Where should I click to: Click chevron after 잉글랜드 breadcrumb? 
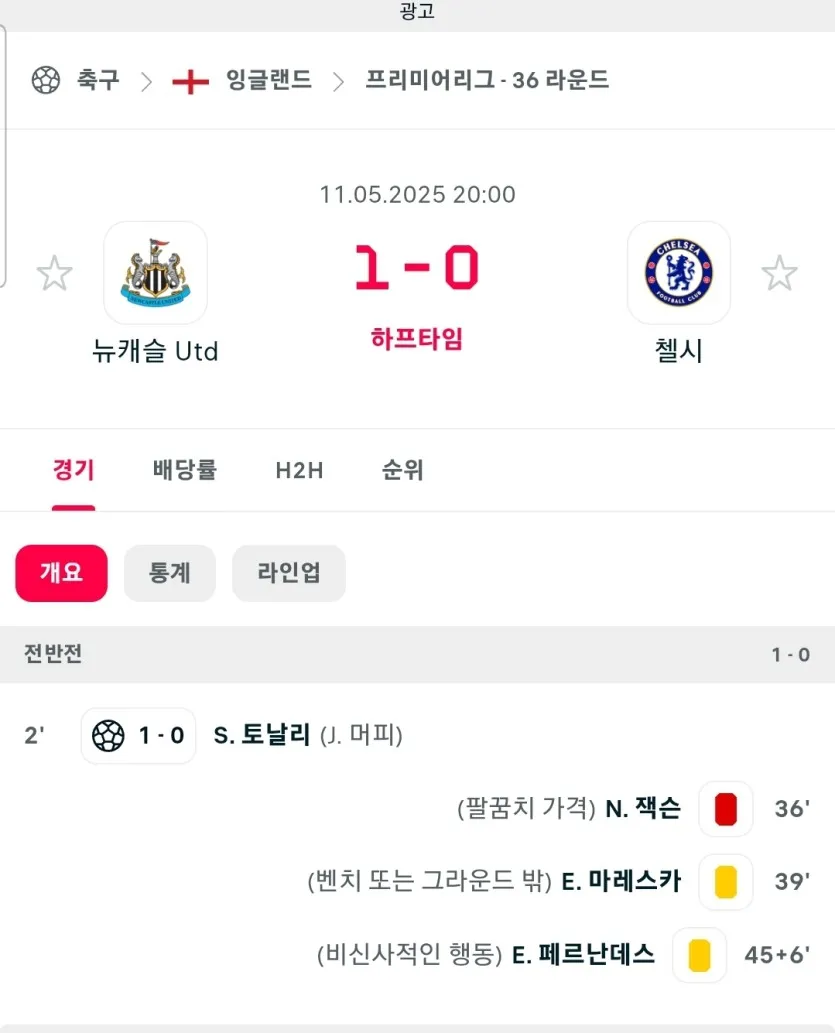tap(338, 82)
